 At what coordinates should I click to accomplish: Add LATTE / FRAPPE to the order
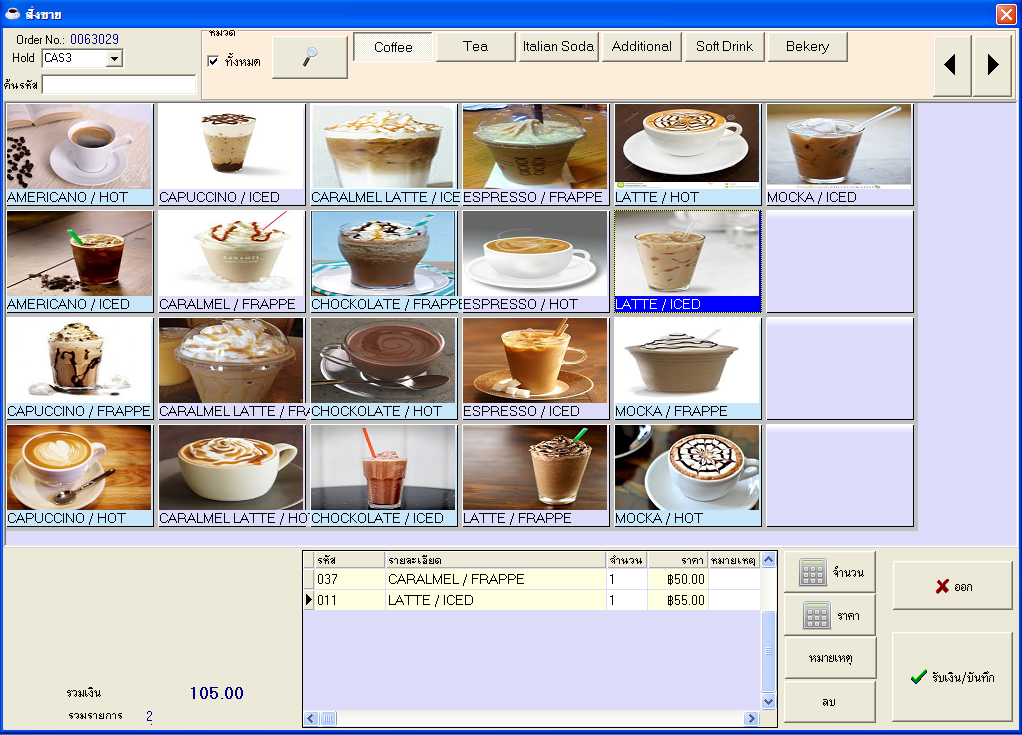click(x=536, y=475)
